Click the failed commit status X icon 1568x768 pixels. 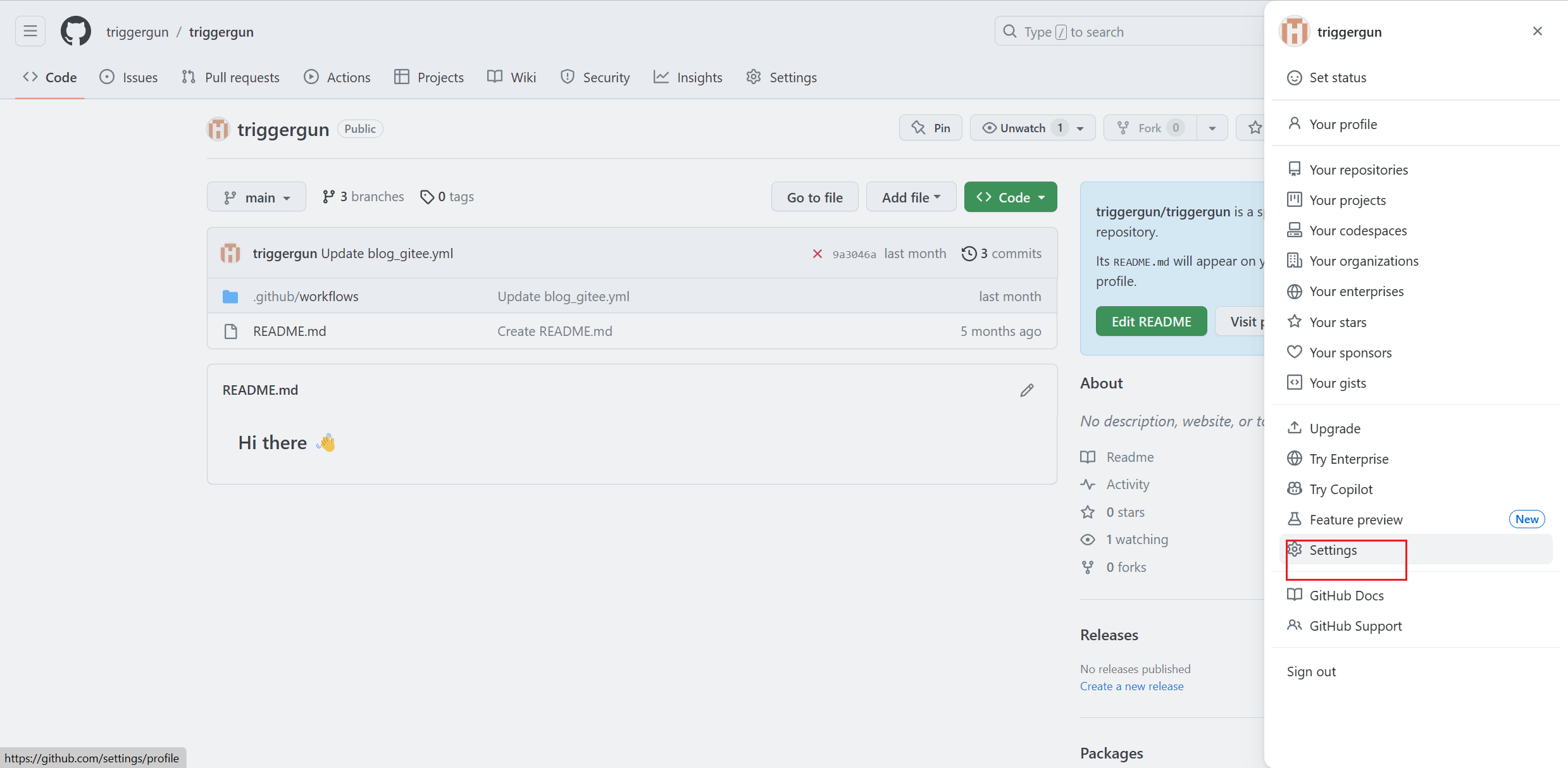817,254
